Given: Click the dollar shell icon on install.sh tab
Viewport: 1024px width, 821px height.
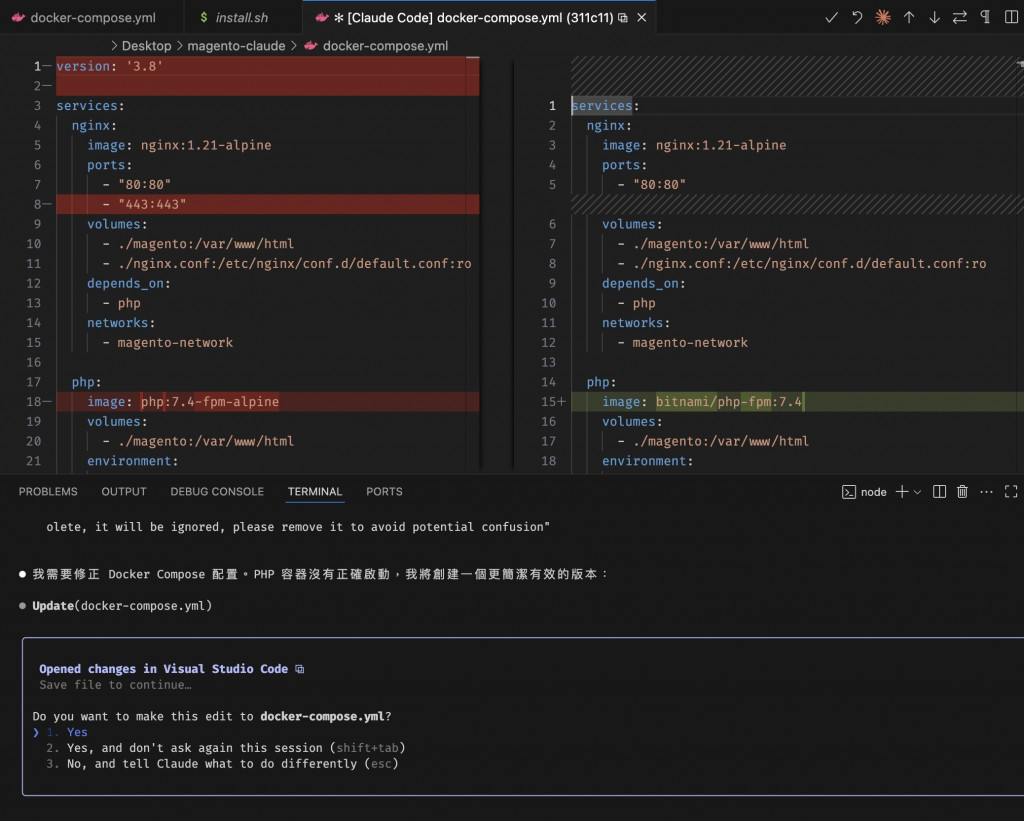Looking at the screenshot, I should [x=204, y=18].
